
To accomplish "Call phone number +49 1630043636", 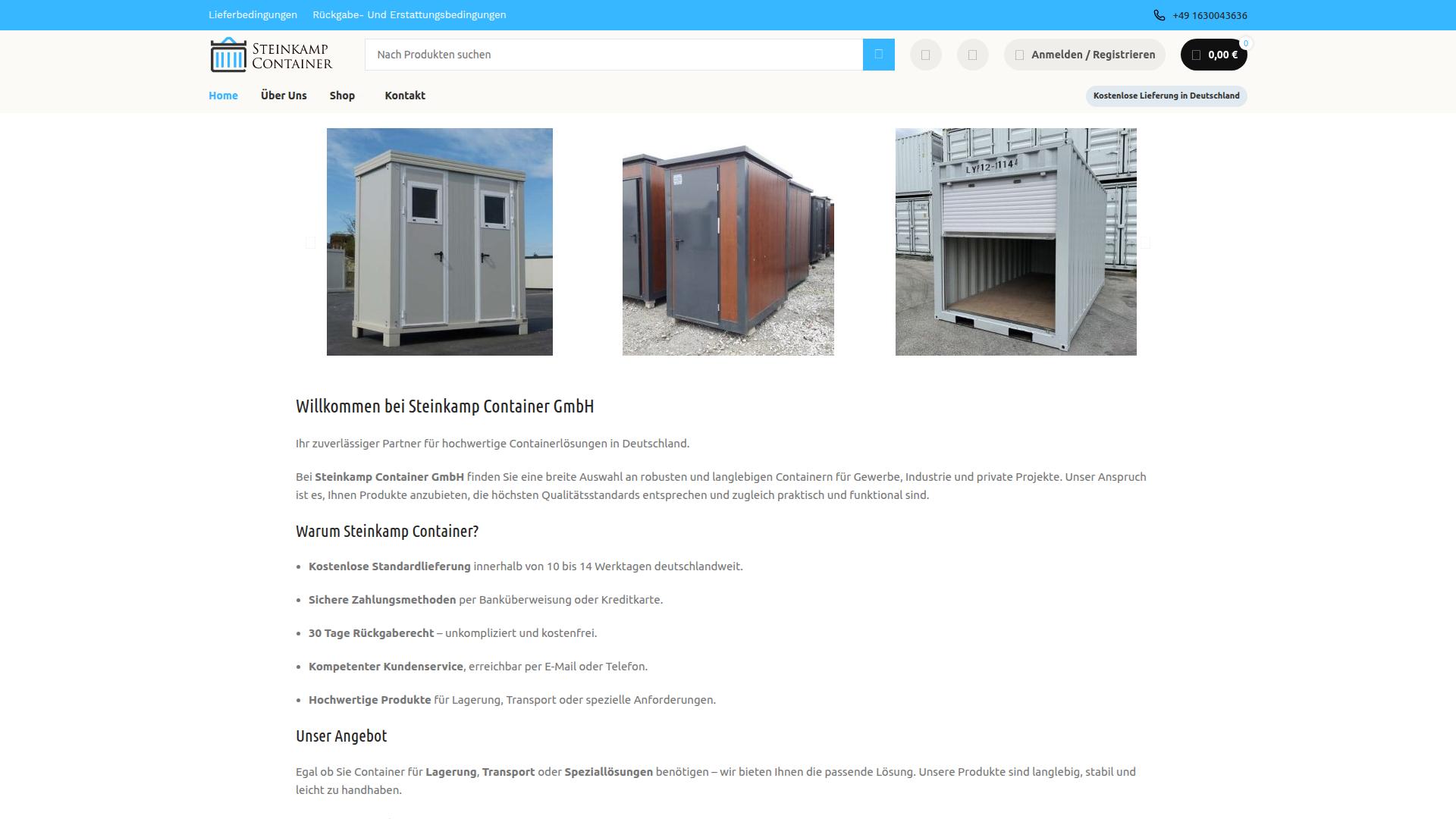I will pyautogui.click(x=1210, y=15).
